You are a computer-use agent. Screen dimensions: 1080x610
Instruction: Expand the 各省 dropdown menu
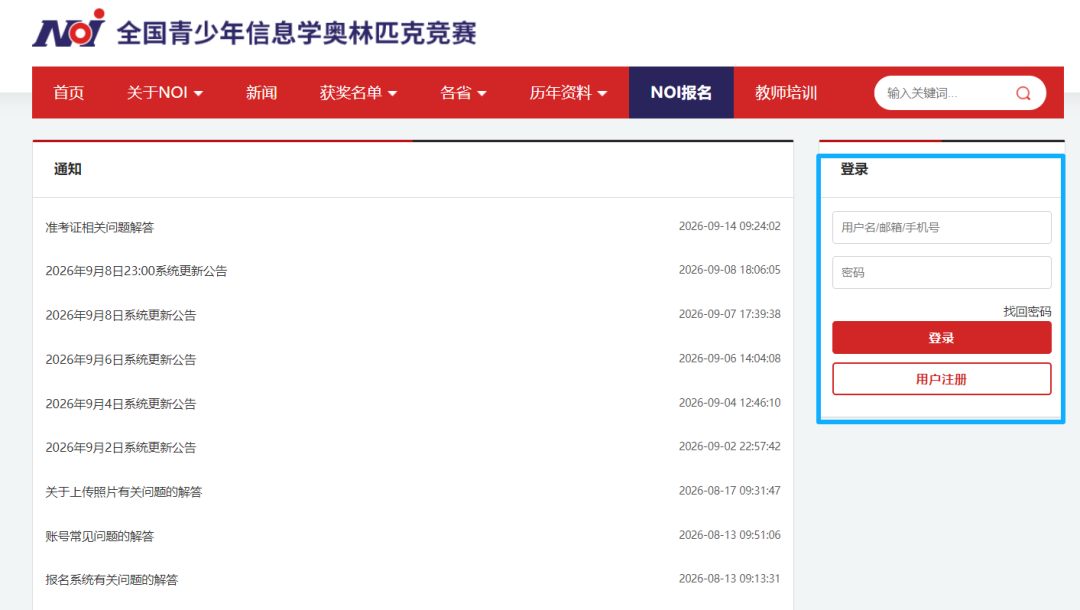463,92
